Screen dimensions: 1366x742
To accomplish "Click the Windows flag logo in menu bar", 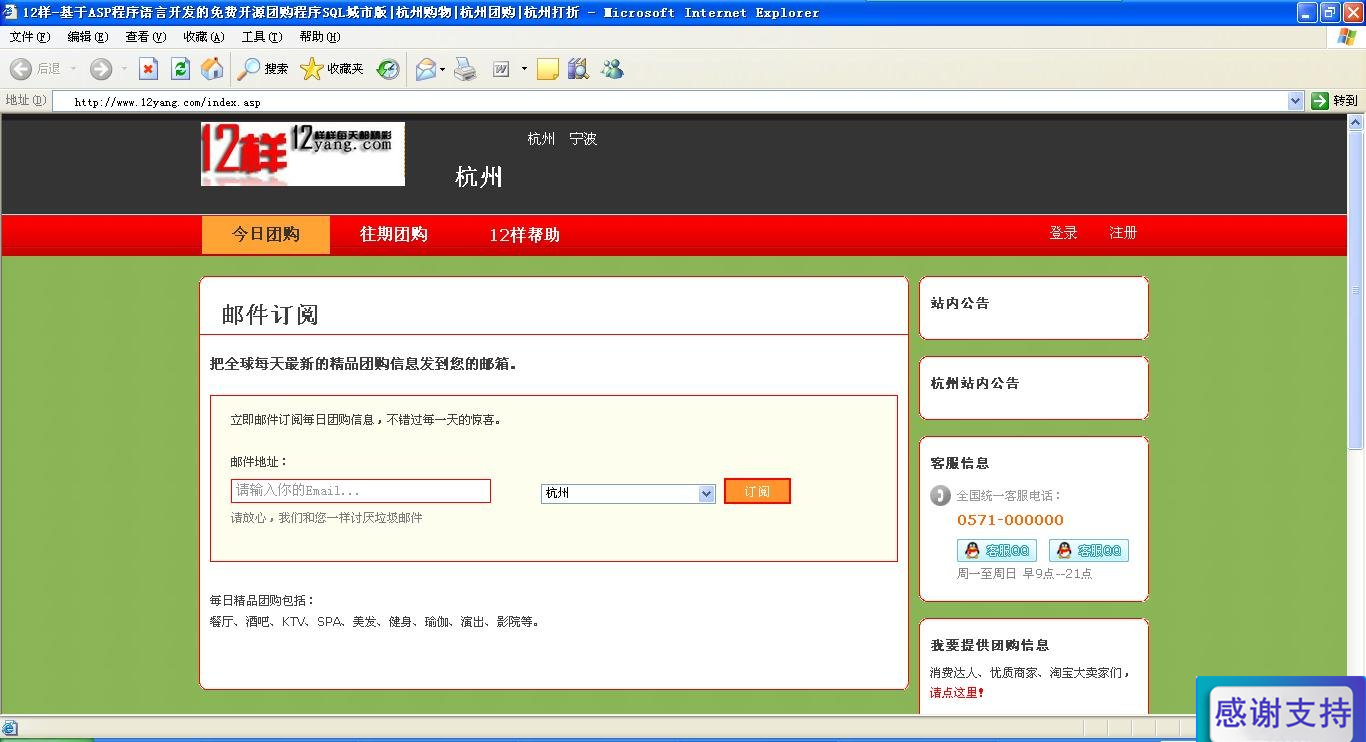I will click(x=1347, y=37).
